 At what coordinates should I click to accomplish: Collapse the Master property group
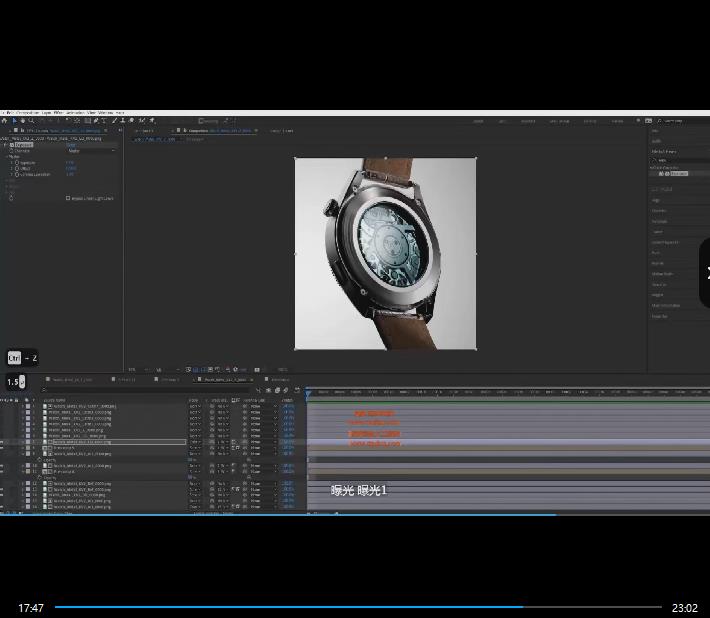(7, 156)
